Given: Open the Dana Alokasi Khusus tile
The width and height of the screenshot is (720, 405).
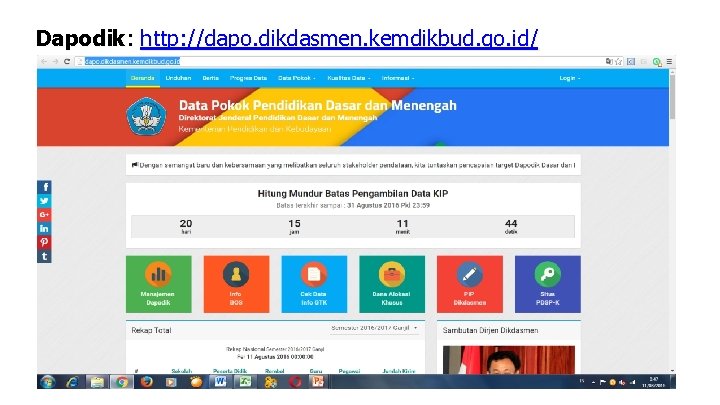Looking at the screenshot, I should [x=392, y=284].
